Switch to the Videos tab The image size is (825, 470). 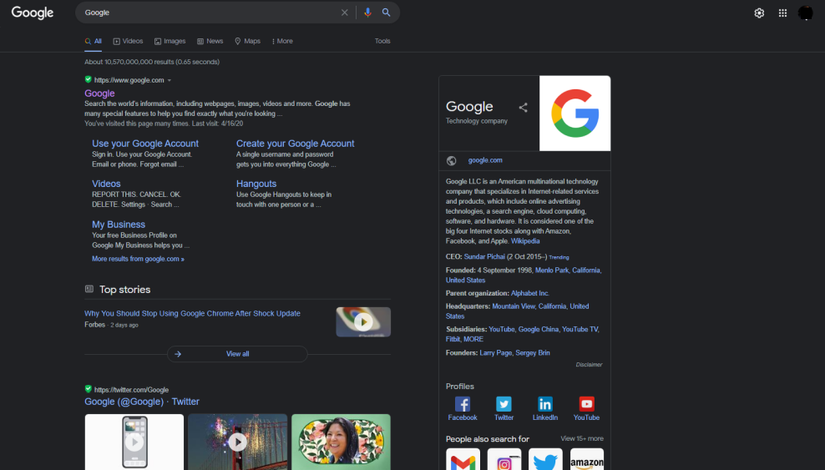pos(128,41)
